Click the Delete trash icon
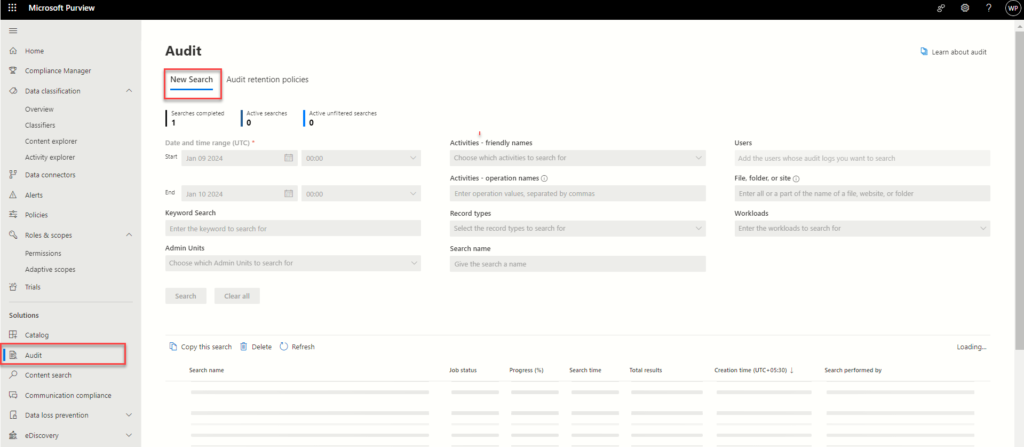1024x447 pixels. pyautogui.click(x=244, y=347)
